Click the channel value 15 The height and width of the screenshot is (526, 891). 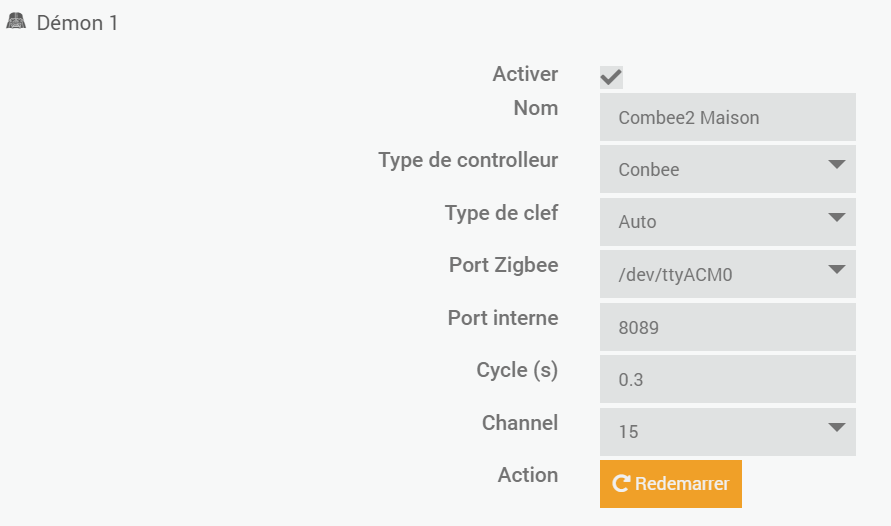(628, 432)
